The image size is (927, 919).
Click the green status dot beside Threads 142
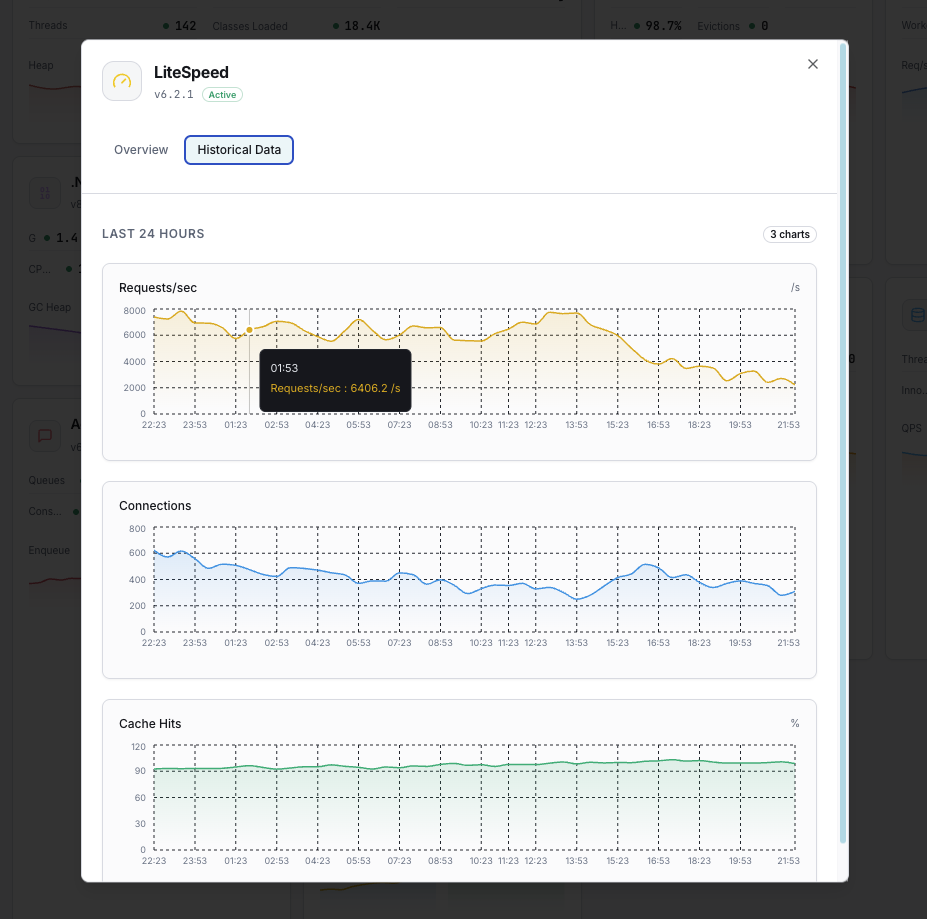[166, 25]
